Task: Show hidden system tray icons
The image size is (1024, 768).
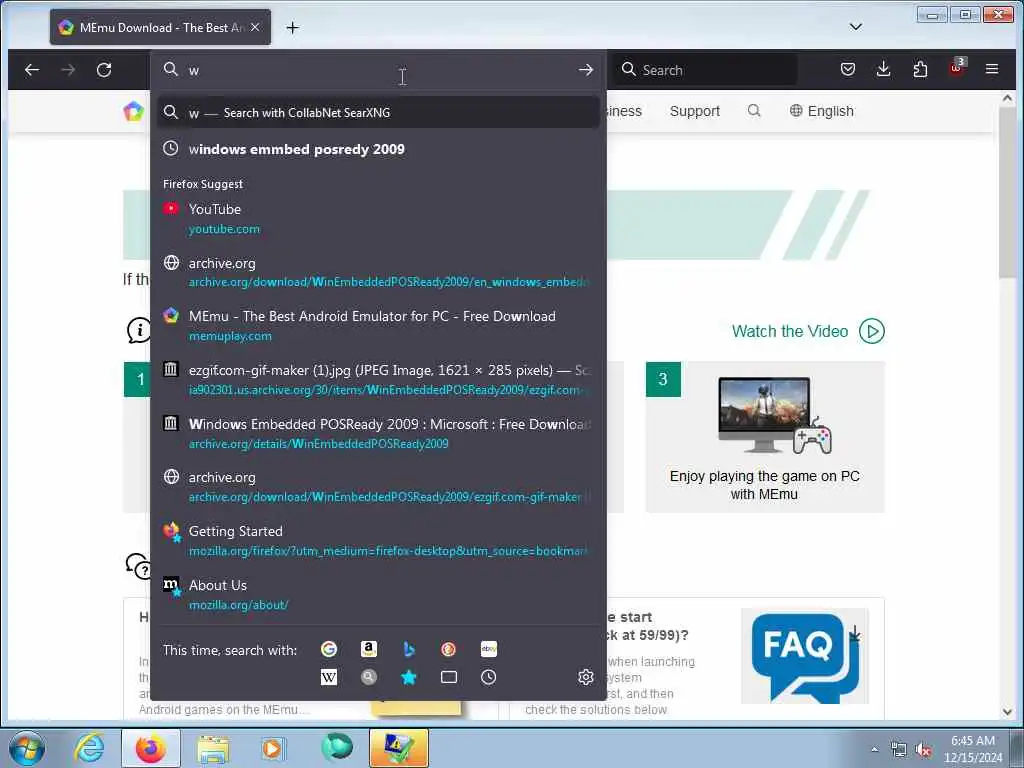Action: pos(874,749)
